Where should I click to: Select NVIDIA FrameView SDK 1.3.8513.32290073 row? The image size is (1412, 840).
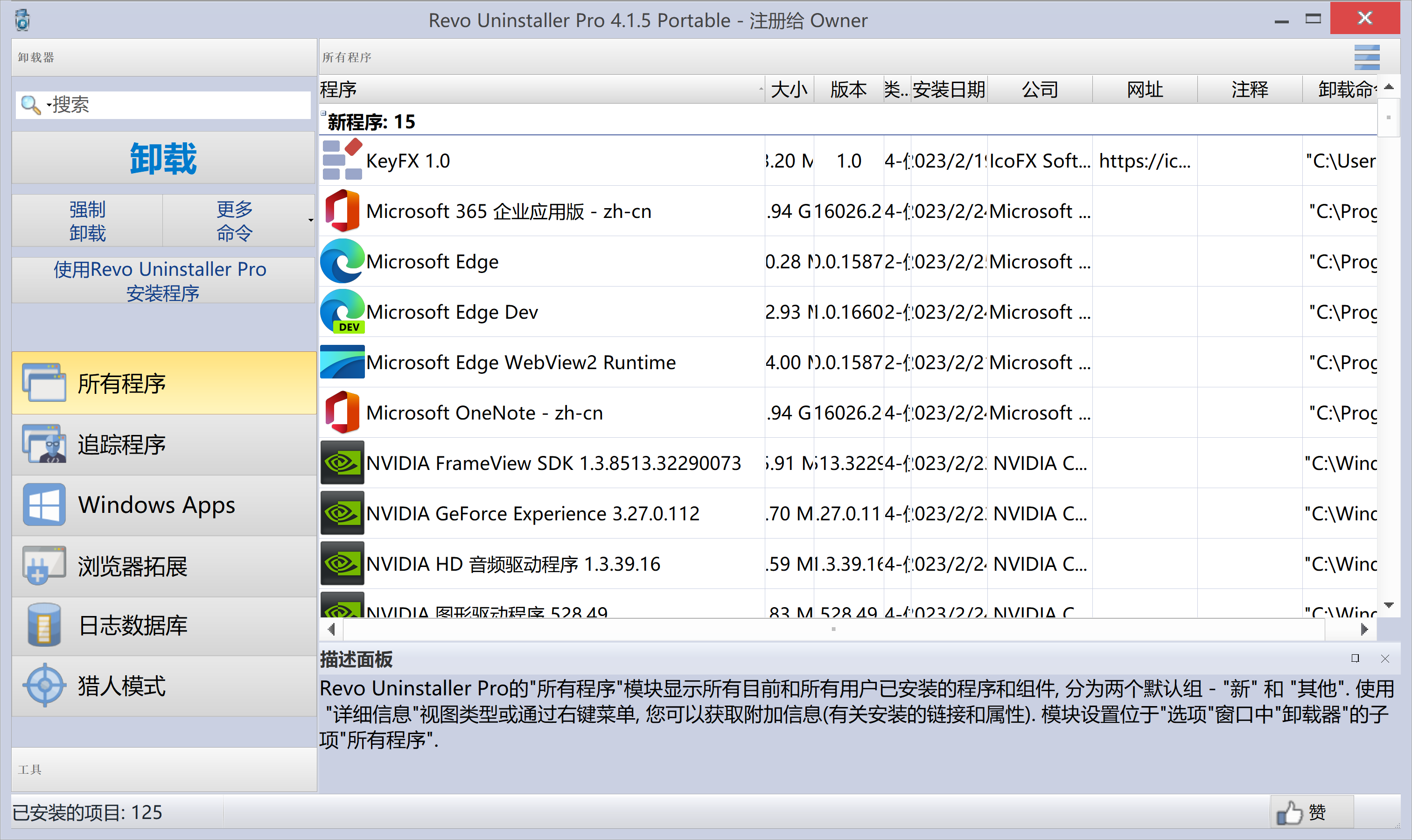point(848,462)
